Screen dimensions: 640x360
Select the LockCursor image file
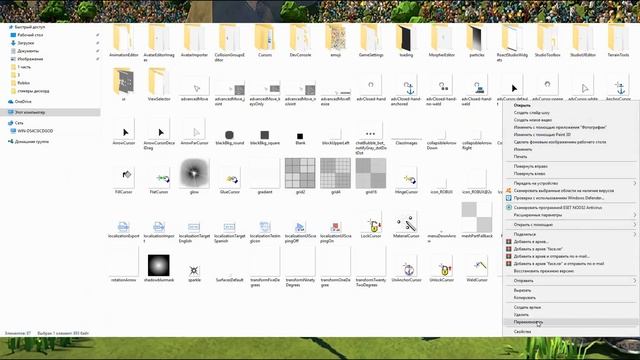[371, 224]
